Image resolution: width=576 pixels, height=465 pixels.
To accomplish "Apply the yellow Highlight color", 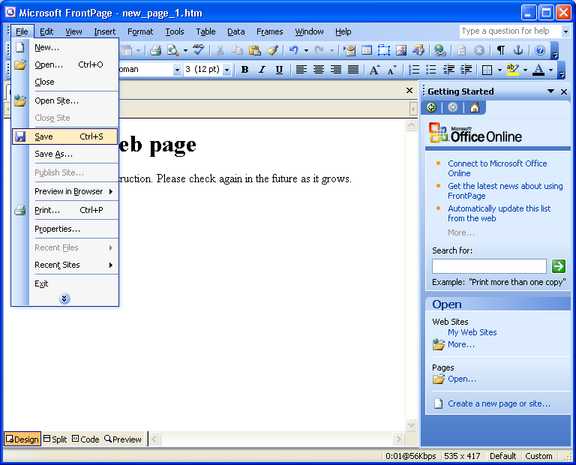I will point(512,69).
